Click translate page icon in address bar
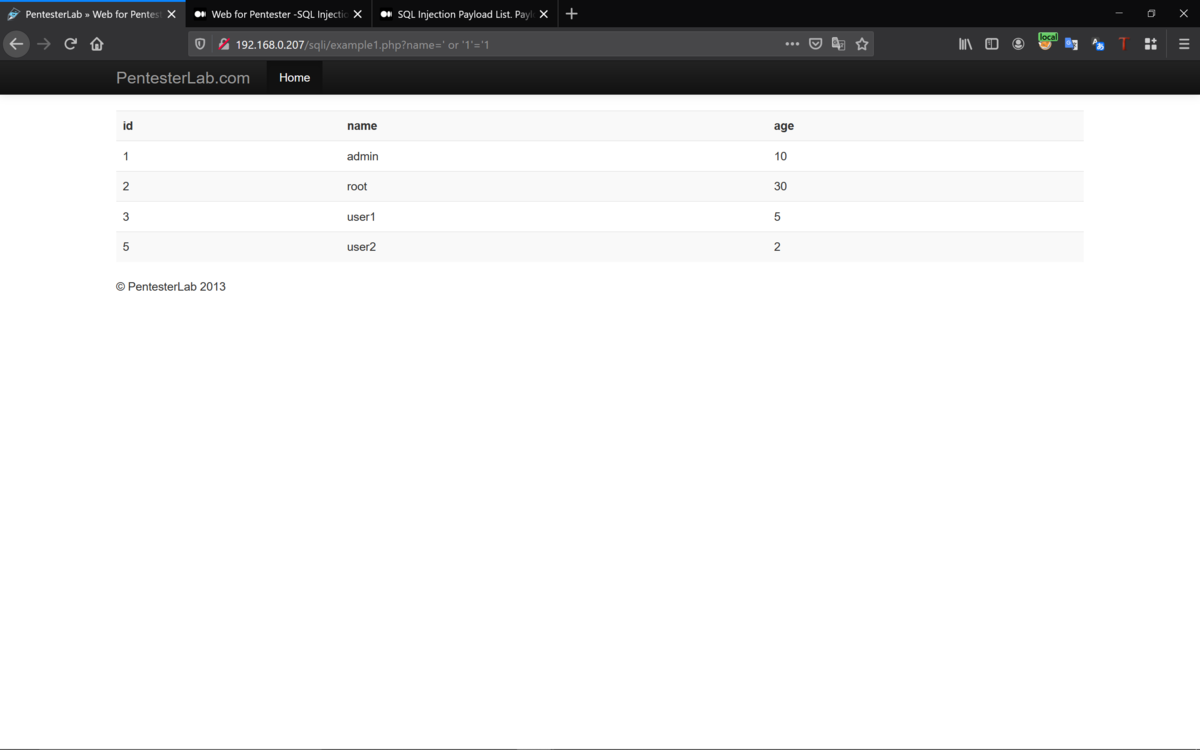The width and height of the screenshot is (1200, 750). (838, 44)
